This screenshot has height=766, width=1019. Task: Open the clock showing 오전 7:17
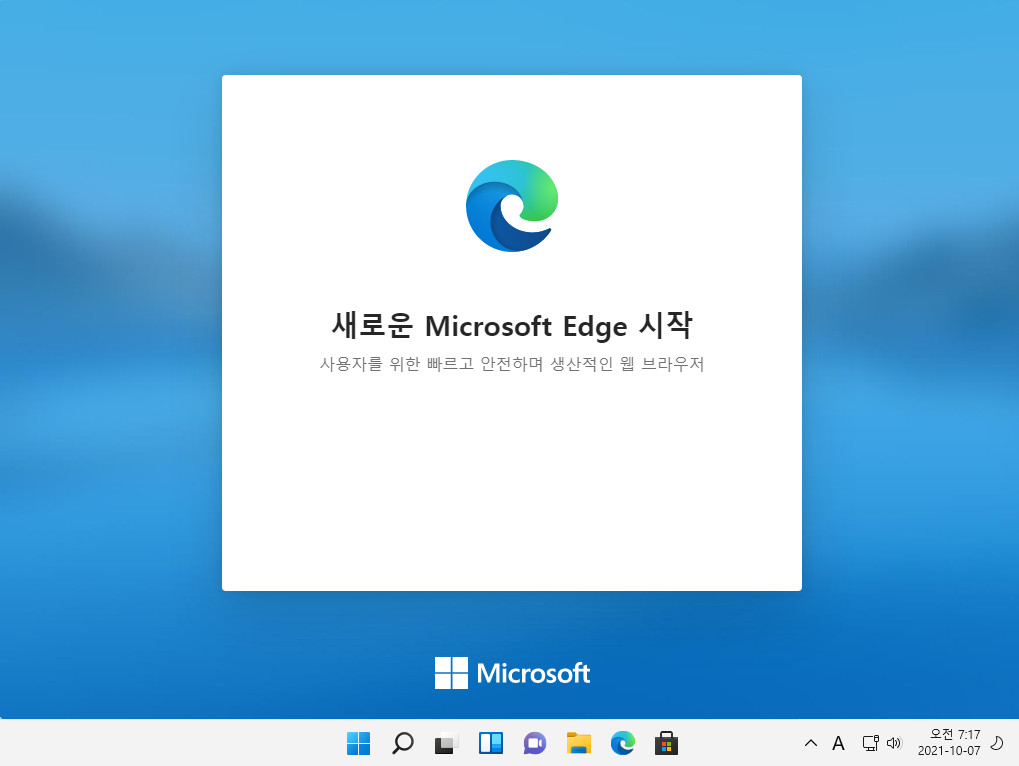click(x=949, y=743)
